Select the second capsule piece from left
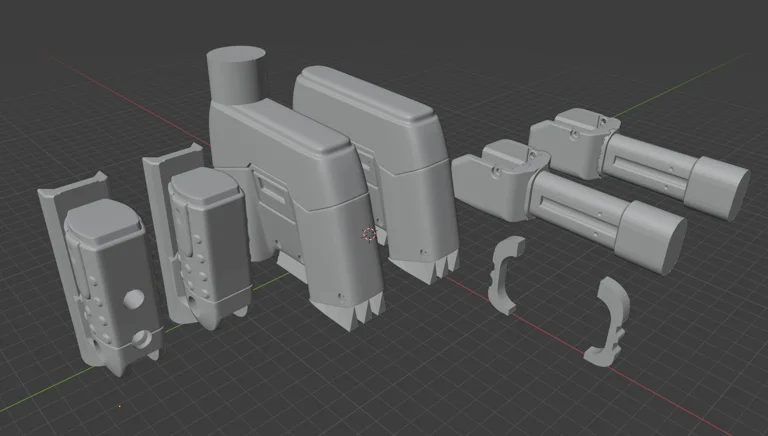Viewport: 768px width, 436px height. [x=208, y=240]
